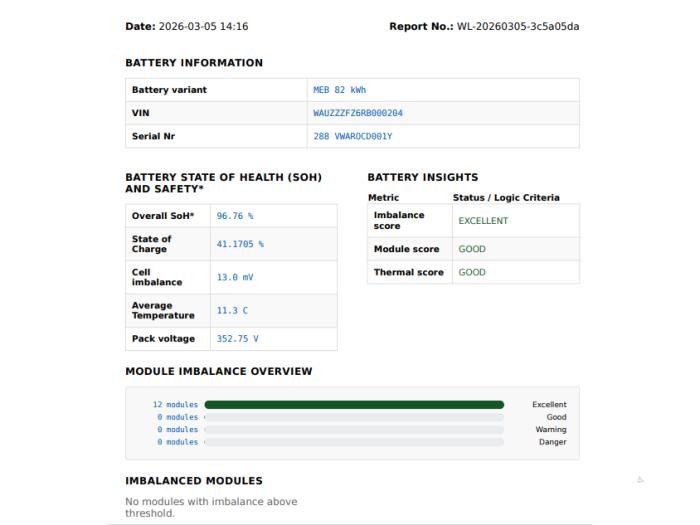Click the faint arrow icon near the page's bottom right
This screenshot has height=525, width=700.
(x=640, y=480)
